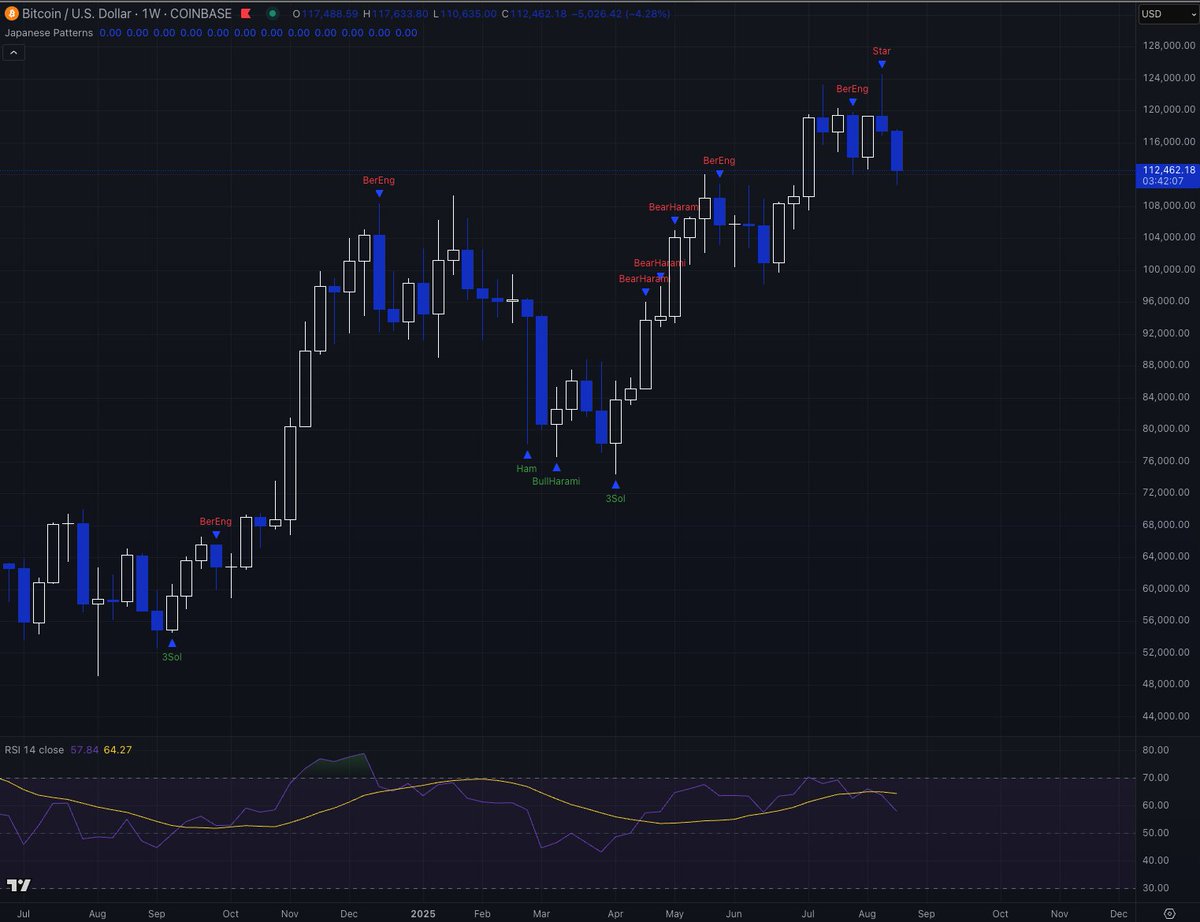Click the BerEng marker above the December peak
1200x922 pixels.
[x=378, y=180]
